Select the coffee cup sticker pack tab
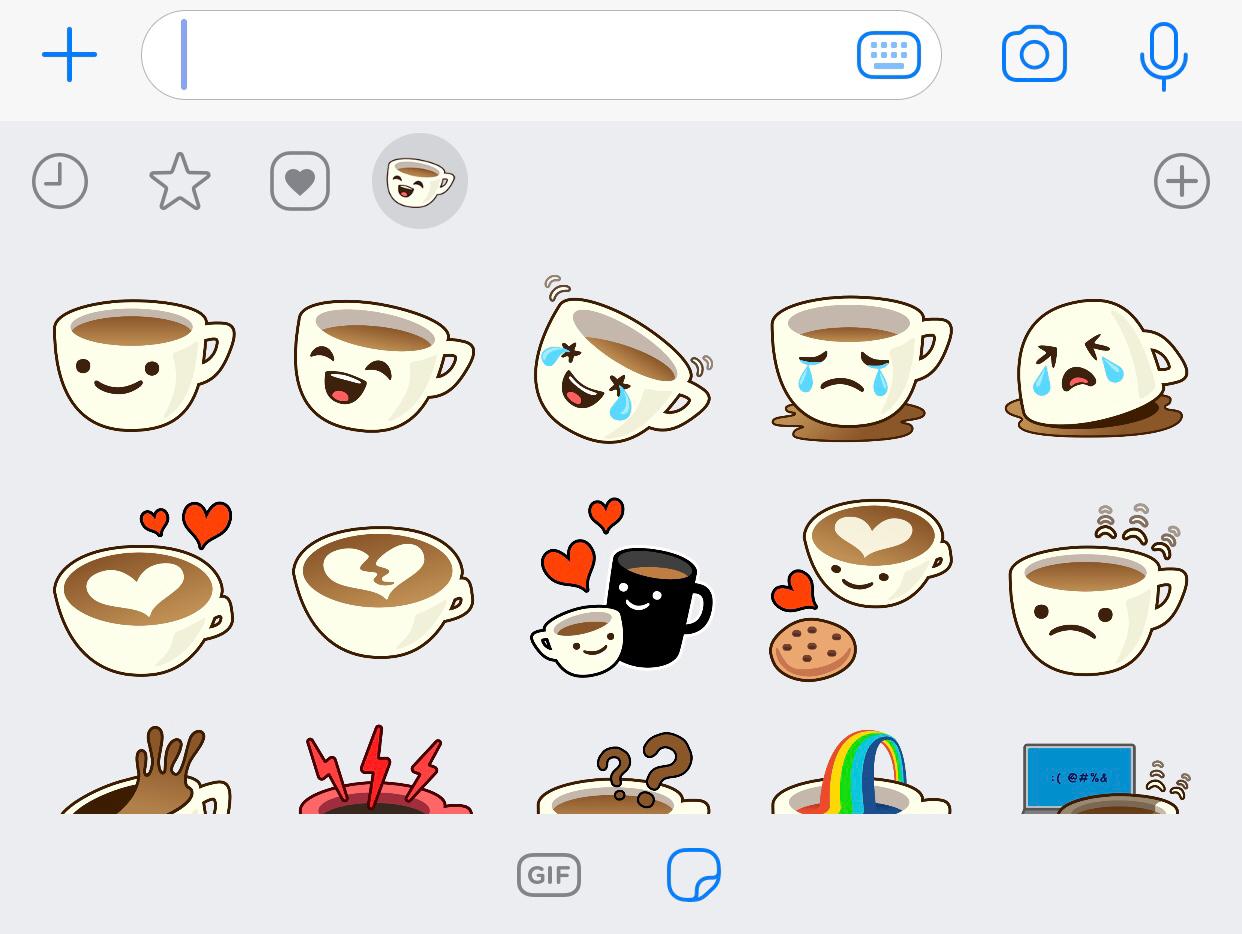Viewport: 1242px width, 934px height. pyautogui.click(x=420, y=181)
